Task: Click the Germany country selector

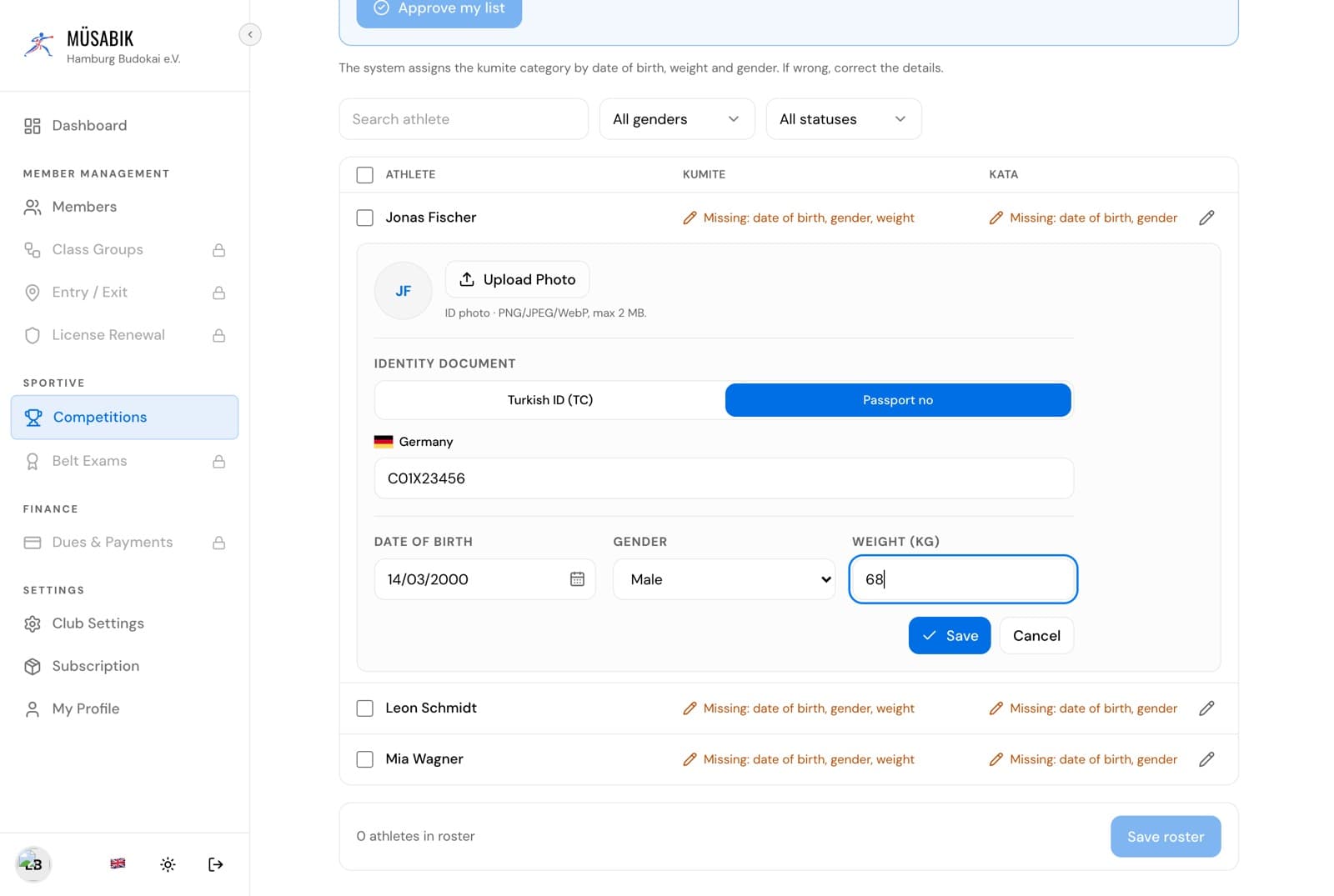Action: click(x=414, y=442)
